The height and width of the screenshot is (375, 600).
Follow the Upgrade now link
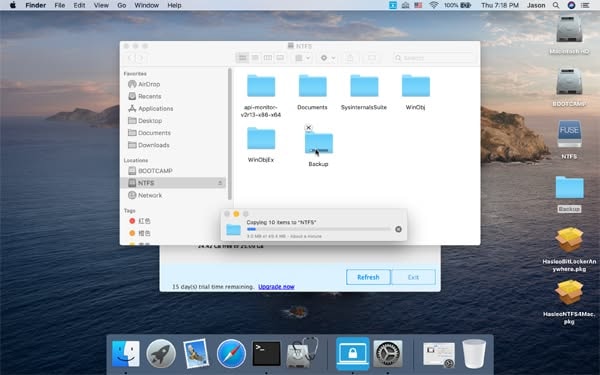(276, 287)
